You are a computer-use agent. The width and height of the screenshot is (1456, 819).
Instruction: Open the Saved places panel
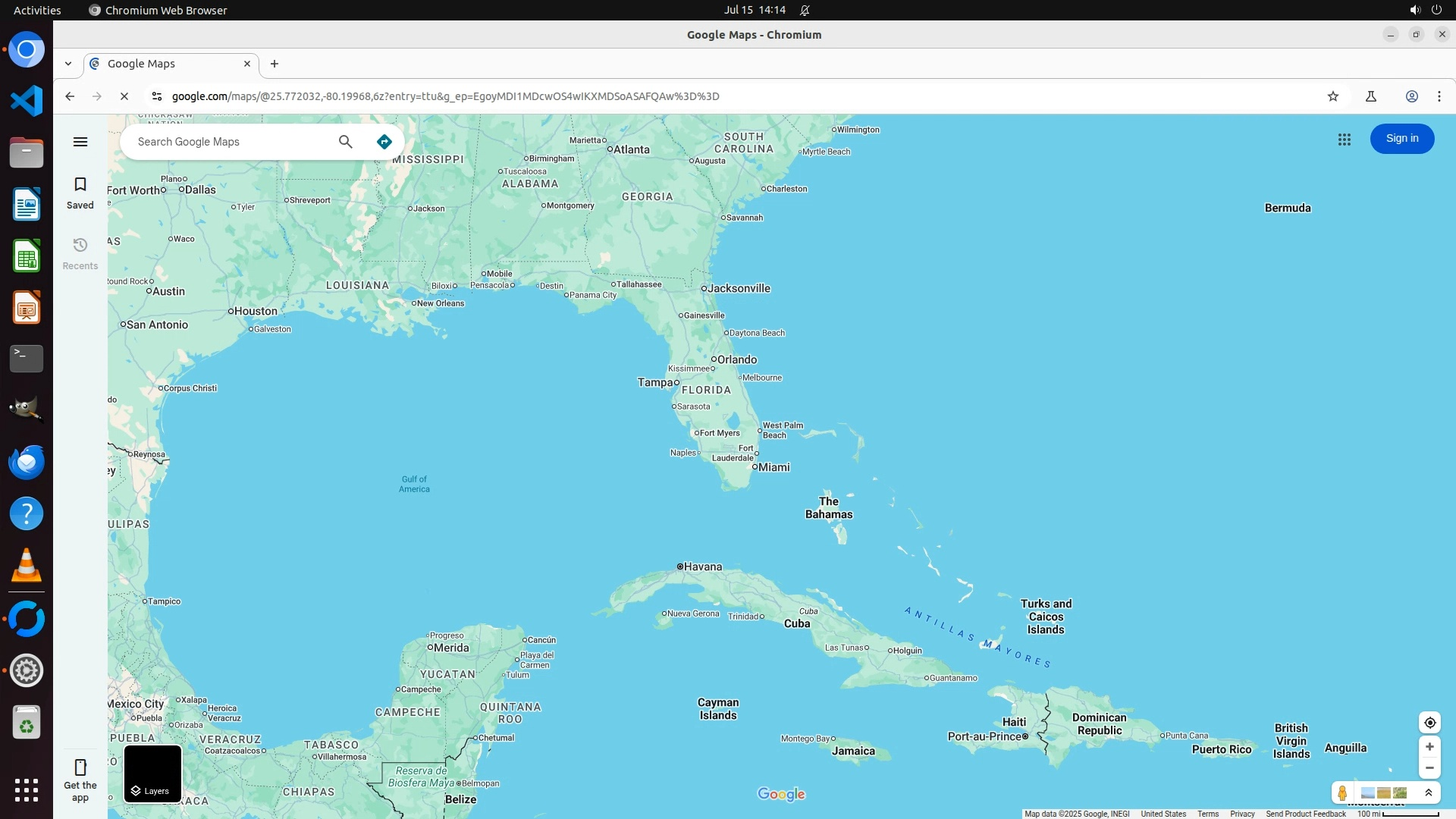click(x=80, y=193)
